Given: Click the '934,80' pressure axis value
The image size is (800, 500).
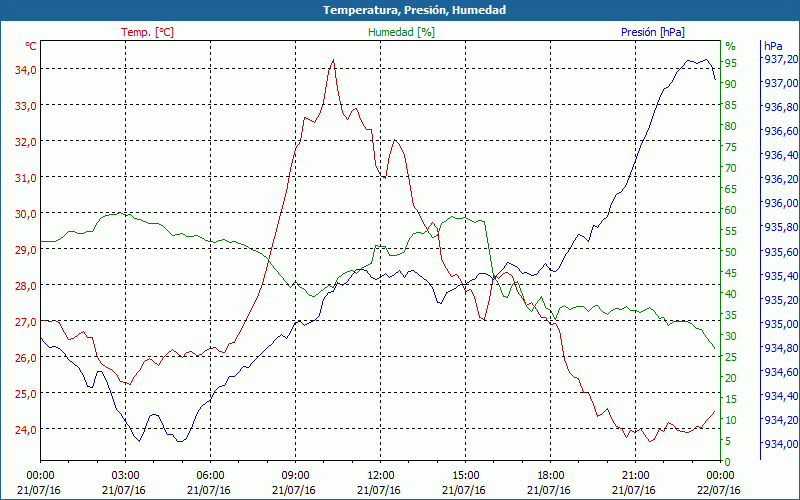Looking at the screenshot, I should point(781,348).
